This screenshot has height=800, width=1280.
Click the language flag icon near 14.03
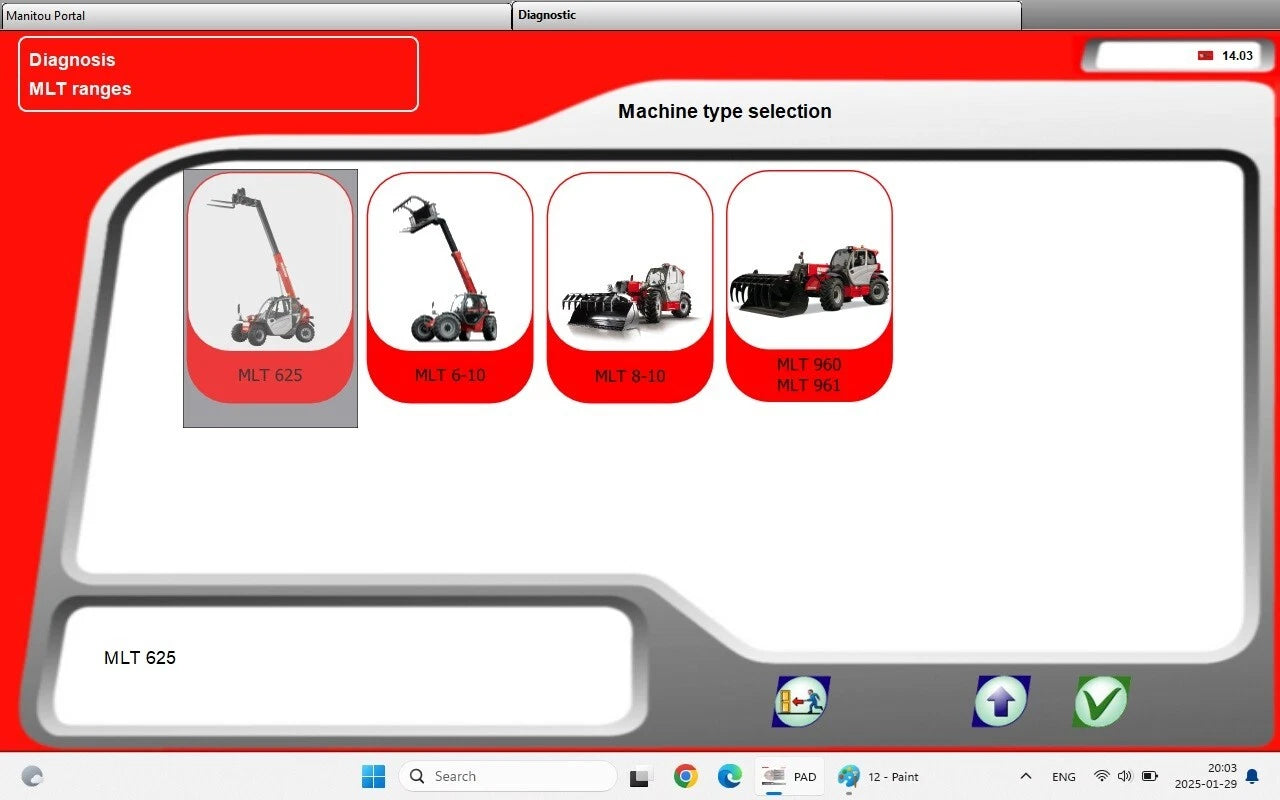pos(1205,56)
